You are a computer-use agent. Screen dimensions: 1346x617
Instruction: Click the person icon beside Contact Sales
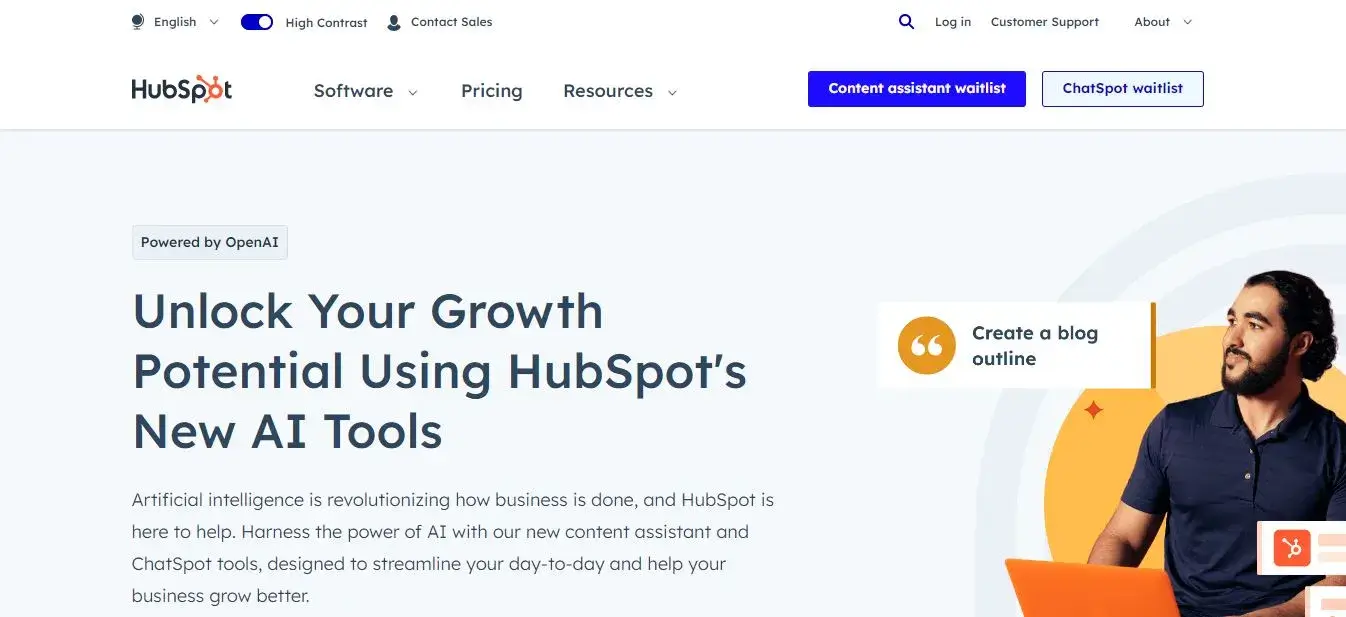pyautogui.click(x=394, y=21)
